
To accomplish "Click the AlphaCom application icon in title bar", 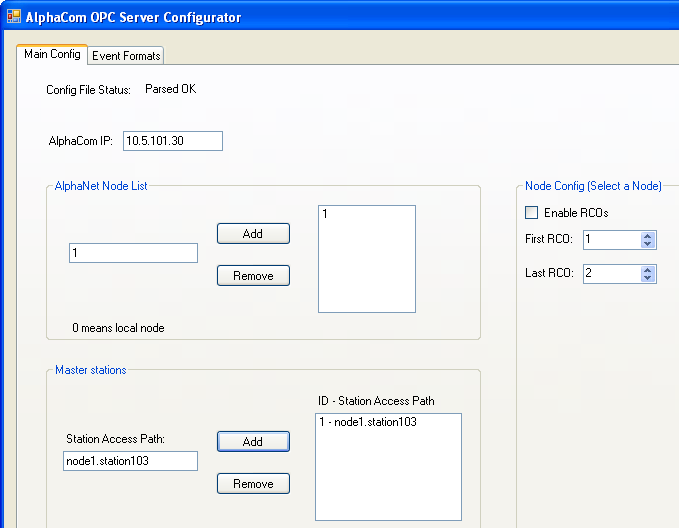I will [x=14, y=17].
